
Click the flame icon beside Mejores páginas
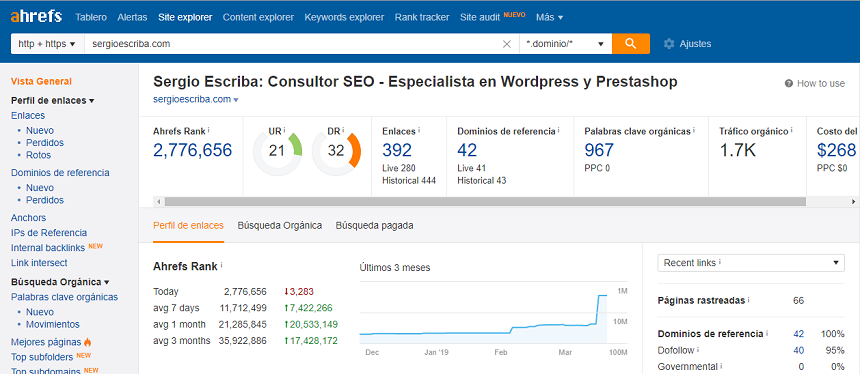click(88, 342)
